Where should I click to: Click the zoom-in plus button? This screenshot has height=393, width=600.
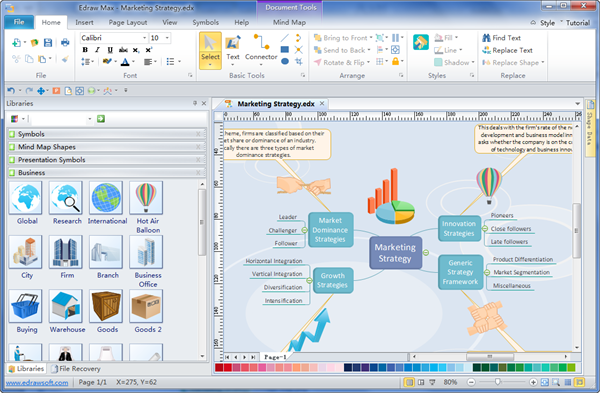click(x=533, y=382)
